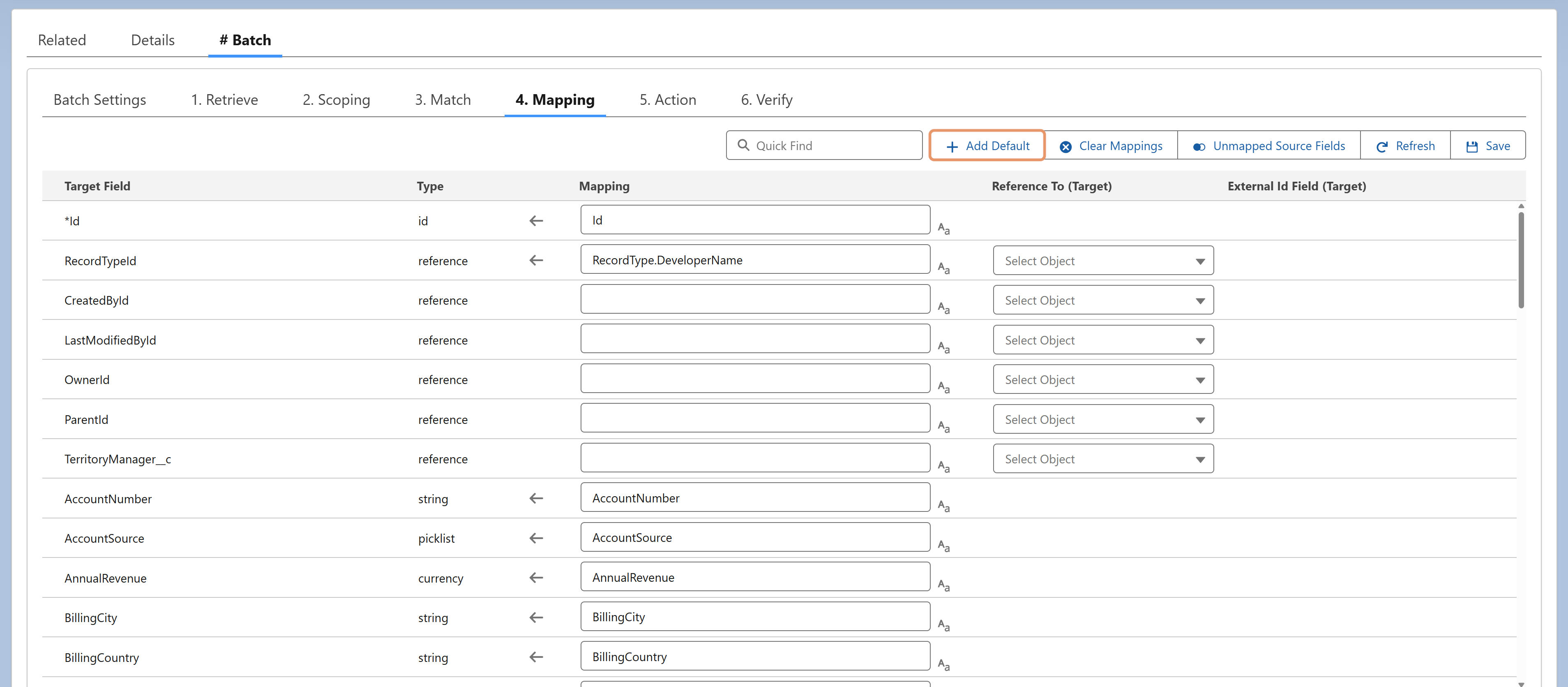Open Select Object dropdown for ParentId
The height and width of the screenshot is (687, 1568).
coord(1103,420)
